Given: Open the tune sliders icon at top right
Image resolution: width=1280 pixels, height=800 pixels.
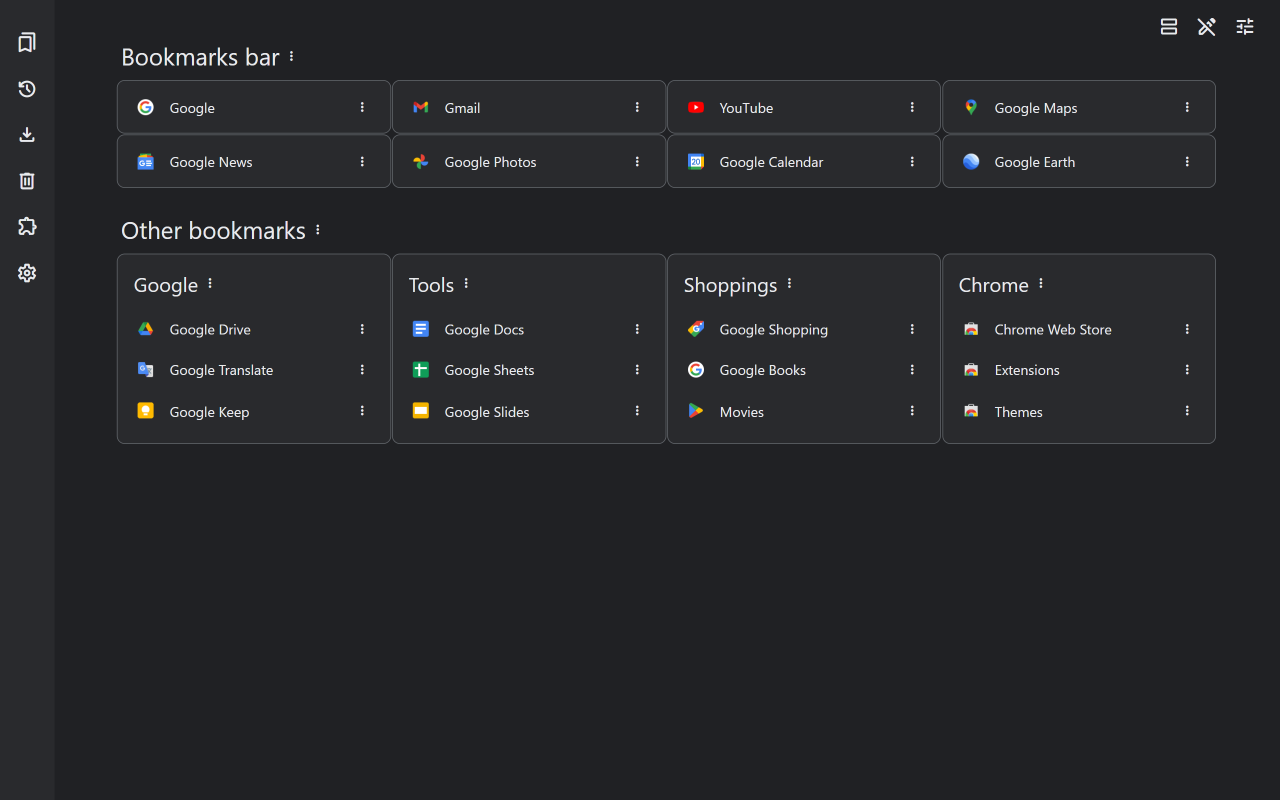Looking at the screenshot, I should coord(1245,27).
